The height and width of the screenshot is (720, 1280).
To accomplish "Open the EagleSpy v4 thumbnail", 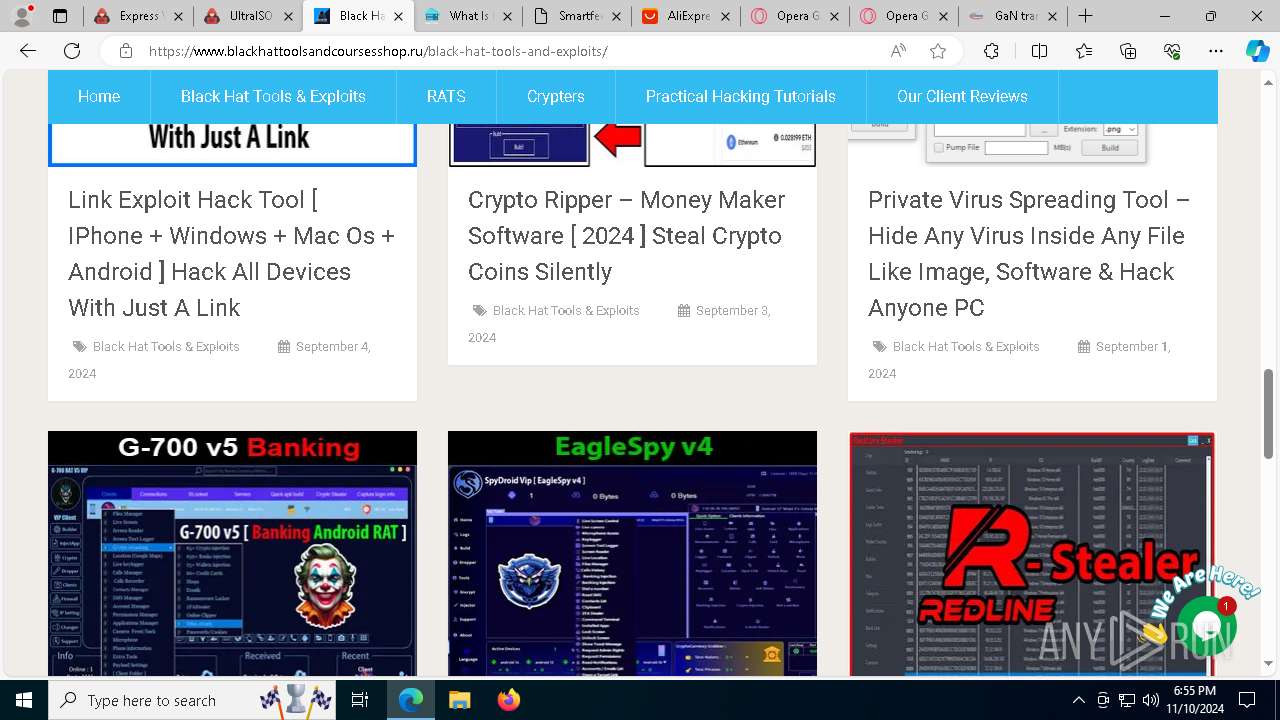I will (632, 554).
